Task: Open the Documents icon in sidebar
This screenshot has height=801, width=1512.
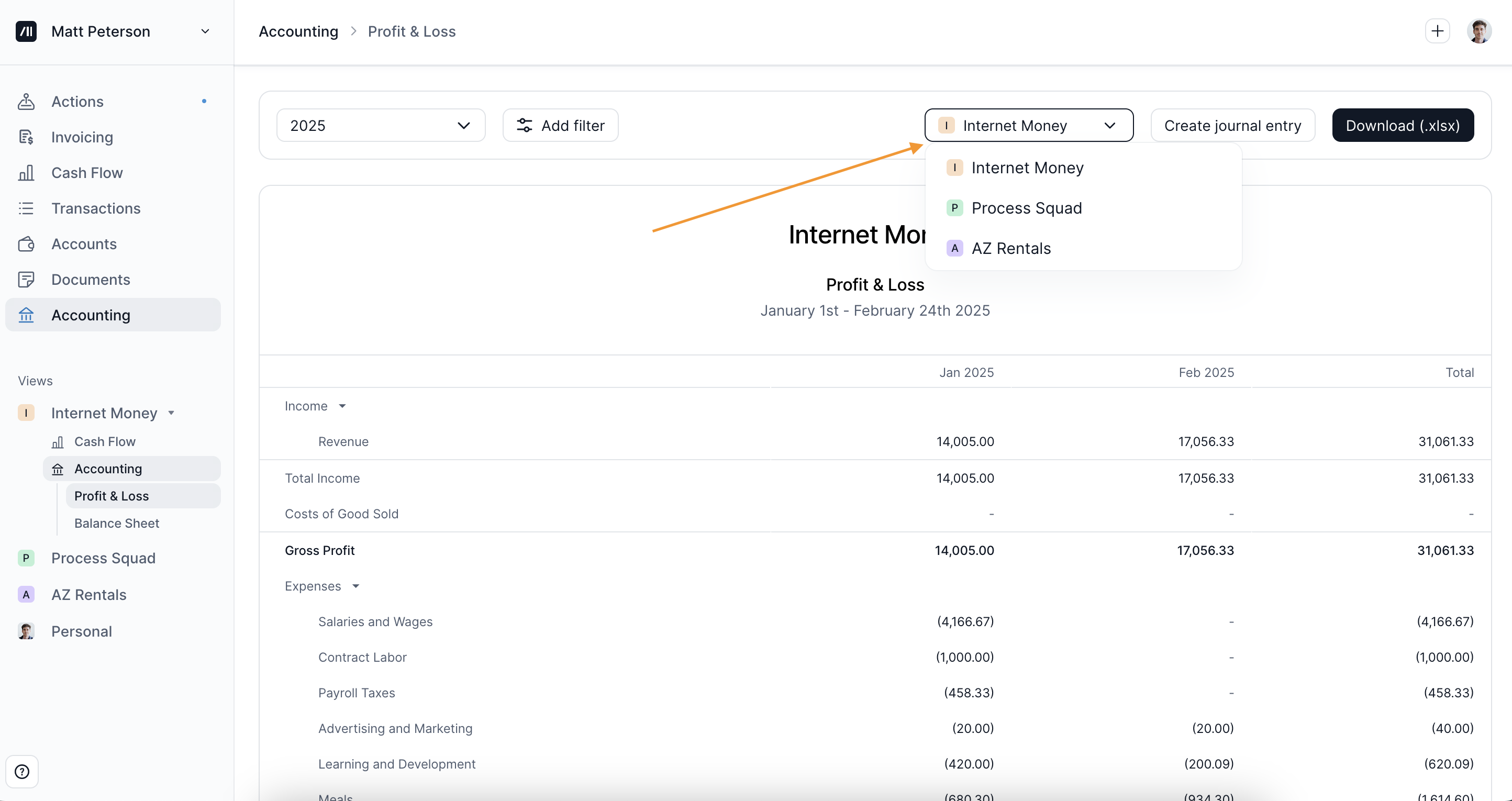Action: [x=26, y=280]
